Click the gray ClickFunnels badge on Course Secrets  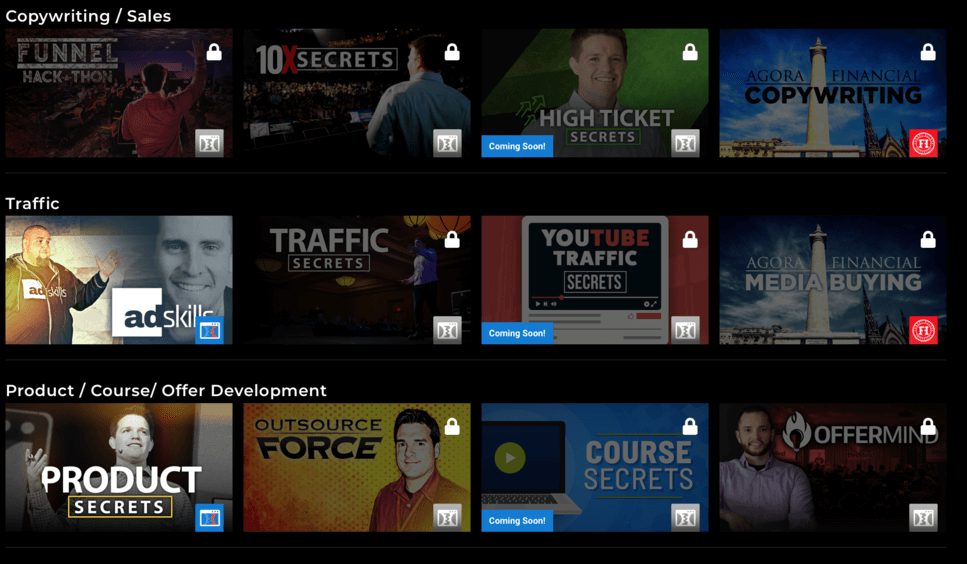(x=685, y=518)
